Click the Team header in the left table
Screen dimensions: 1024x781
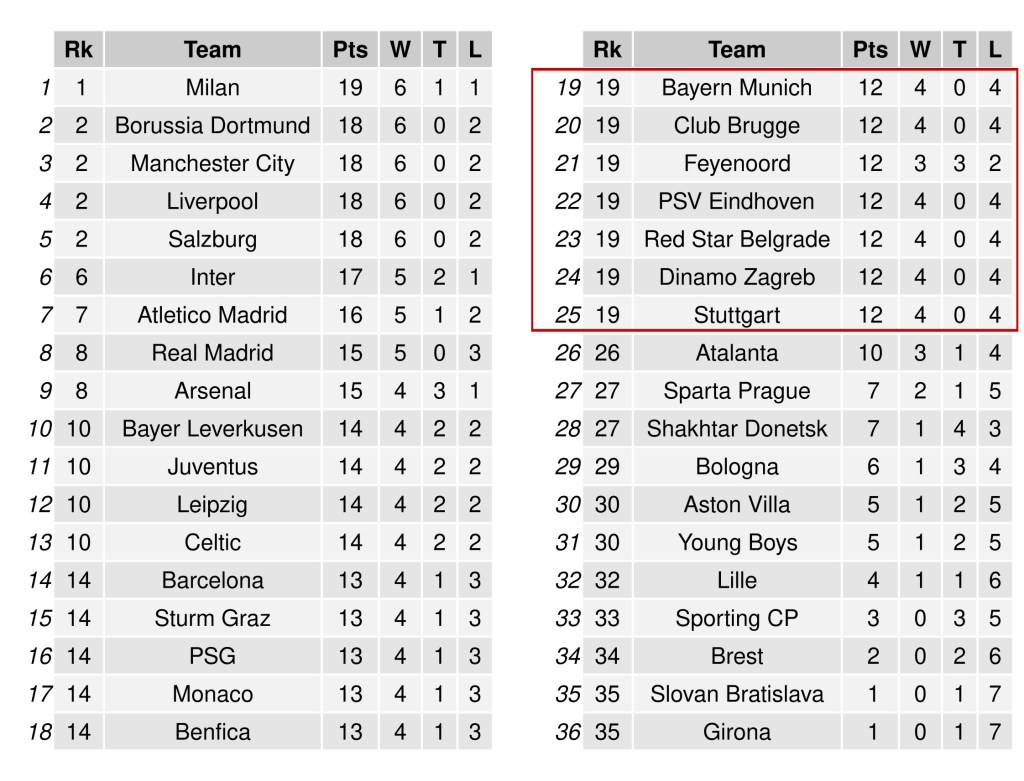(212, 49)
